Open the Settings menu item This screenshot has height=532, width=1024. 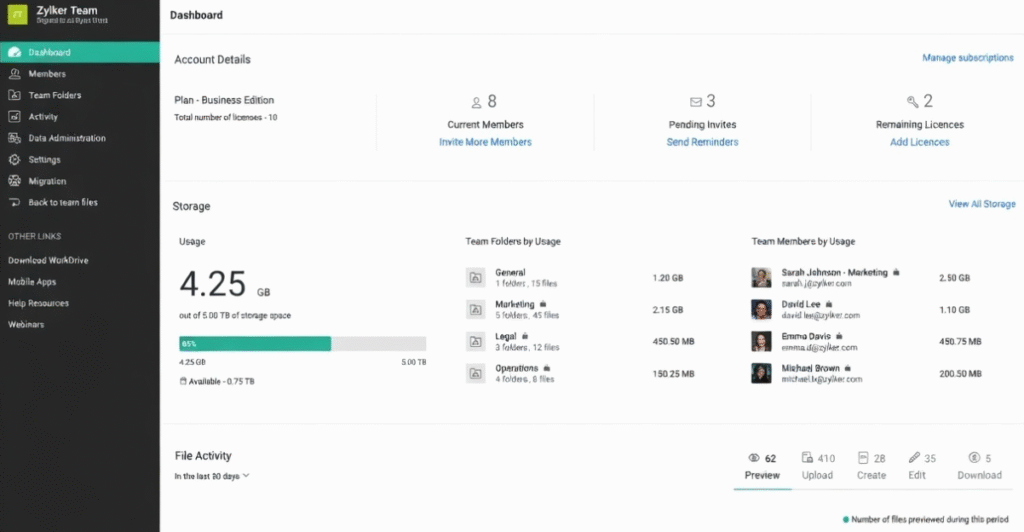pos(80,159)
